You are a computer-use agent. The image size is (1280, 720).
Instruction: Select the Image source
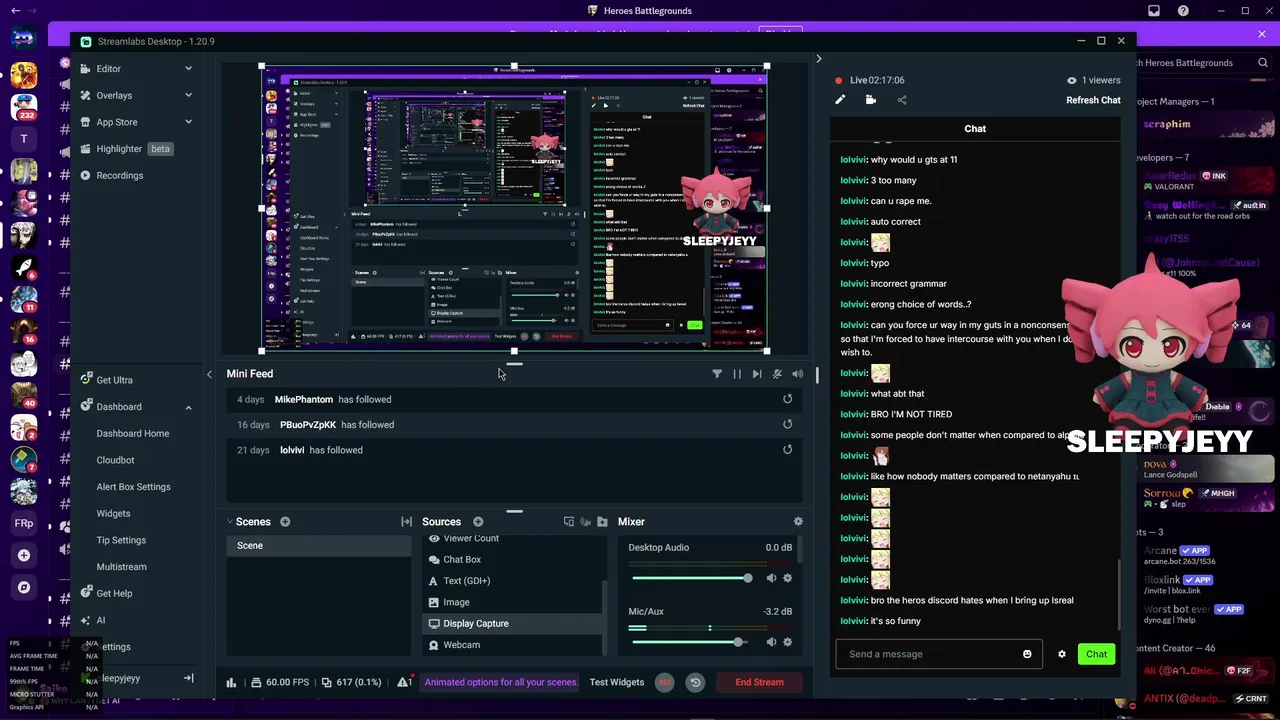[x=511, y=602]
